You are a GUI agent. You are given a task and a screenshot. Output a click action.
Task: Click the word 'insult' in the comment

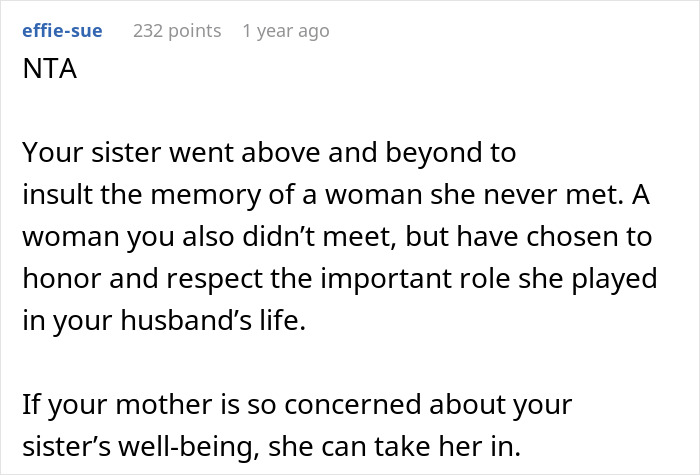(x=50, y=195)
